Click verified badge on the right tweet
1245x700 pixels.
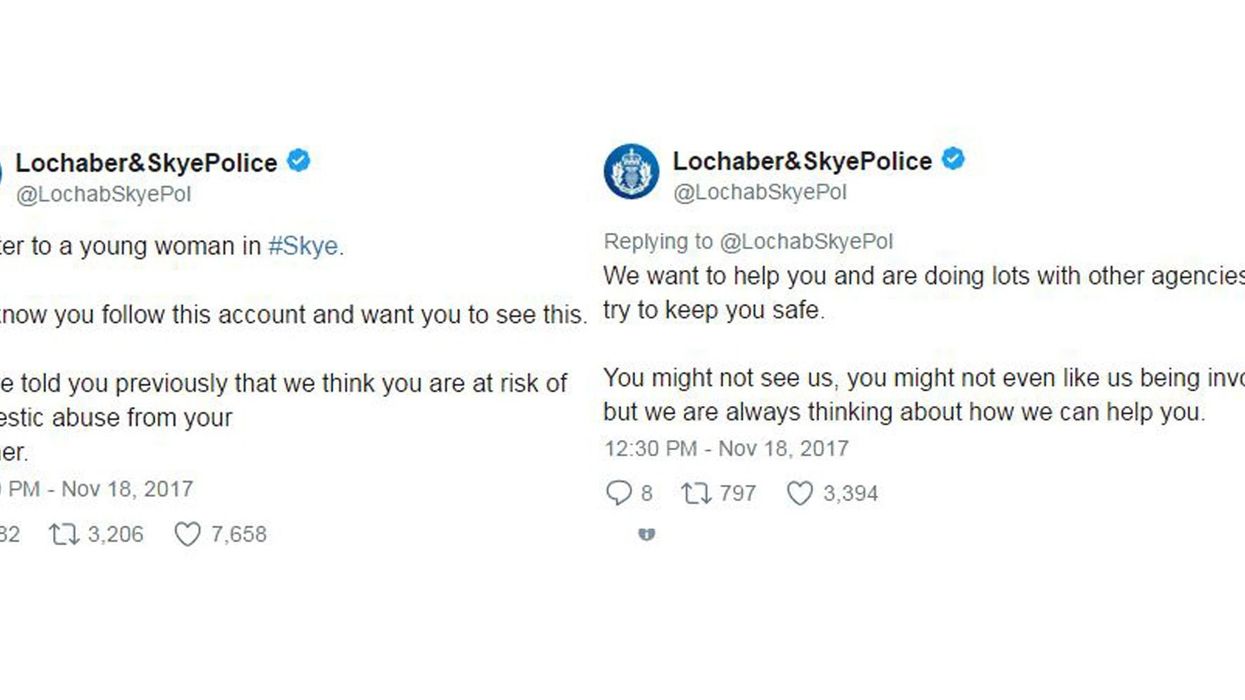[953, 159]
